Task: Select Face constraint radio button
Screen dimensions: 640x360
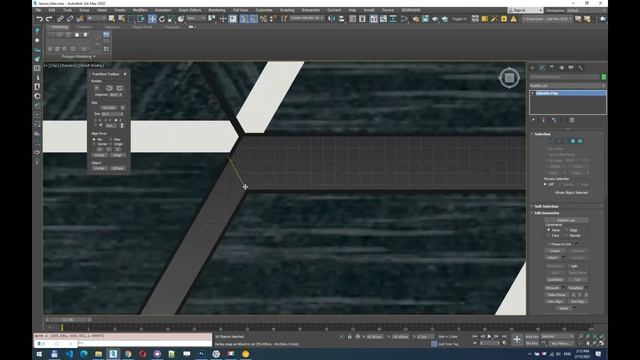Action: click(549, 236)
